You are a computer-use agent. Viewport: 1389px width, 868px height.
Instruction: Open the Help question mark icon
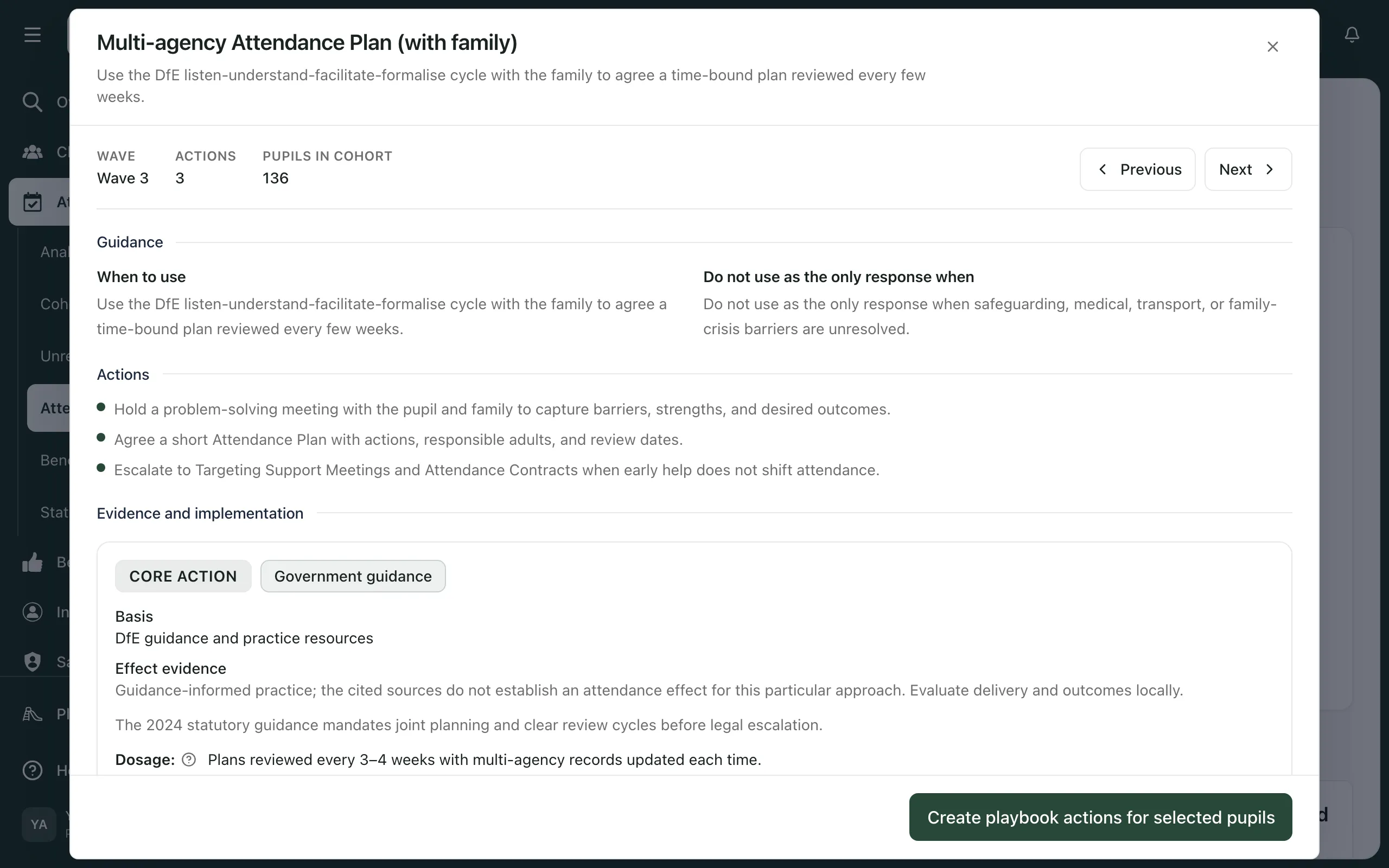(x=33, y=770)
